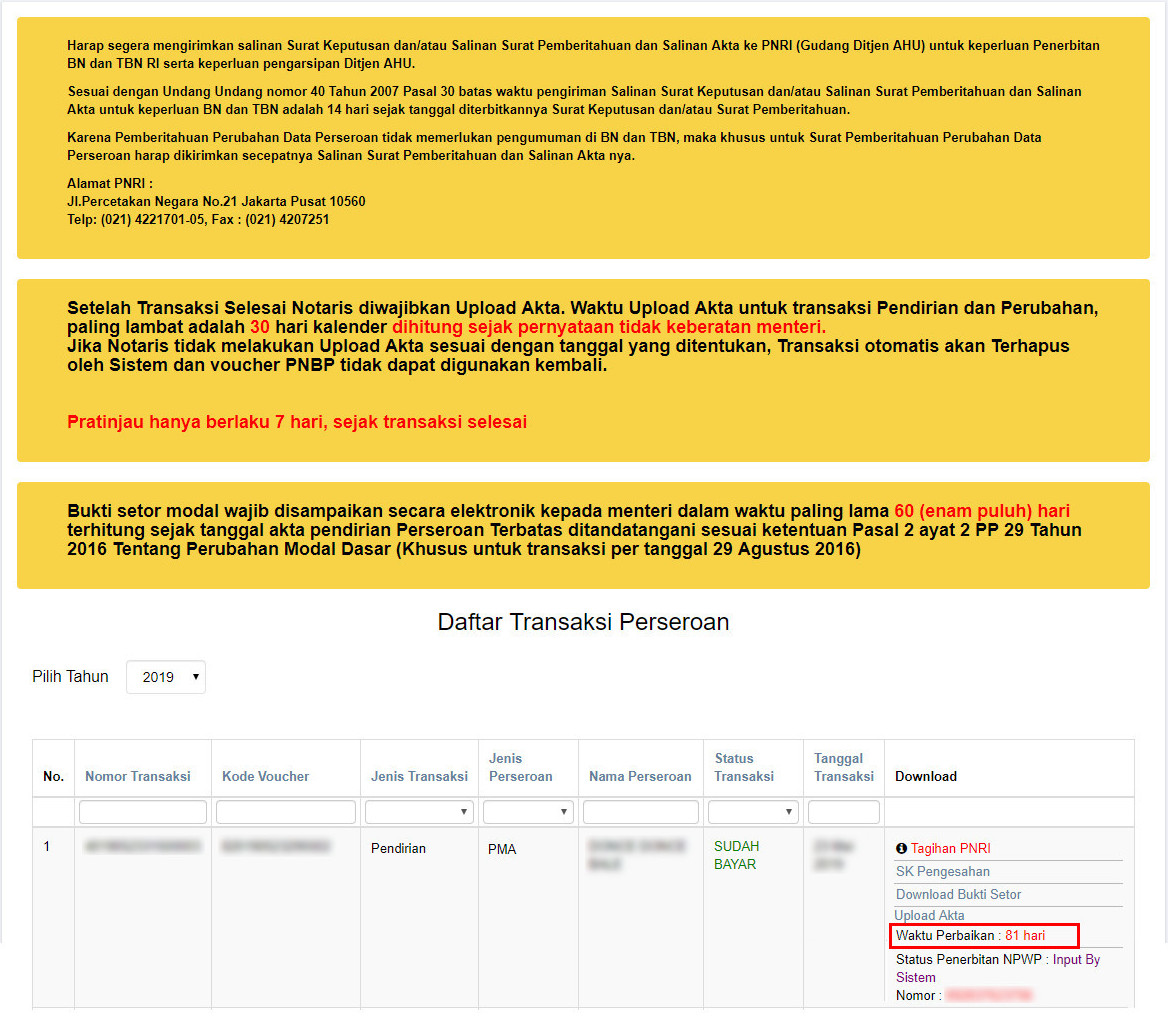Sort by Nomor Transaksi column header
Viewport: 1168px width, 1020px height.
[x=138, y=777]
